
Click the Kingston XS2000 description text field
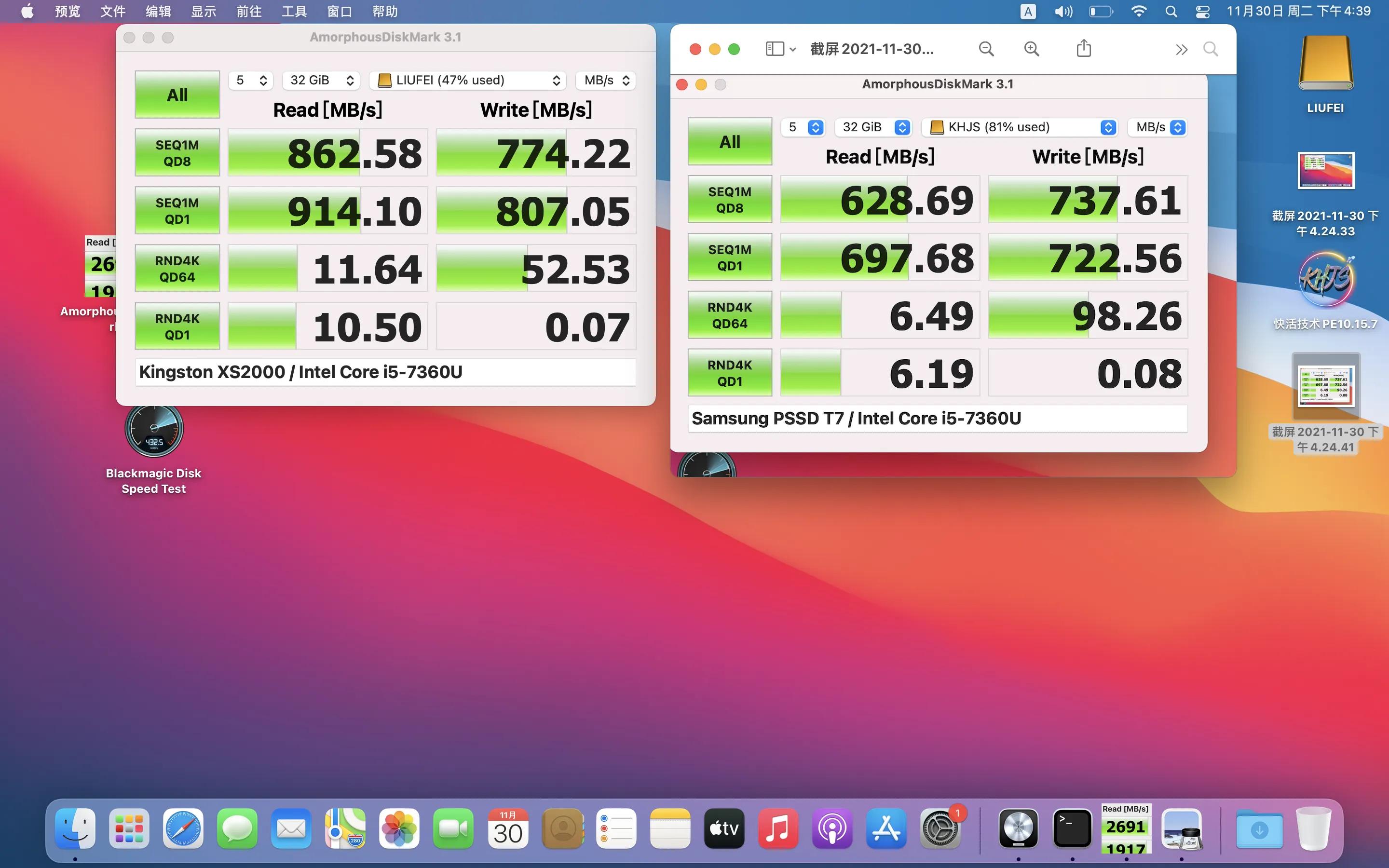coord(385,372)
